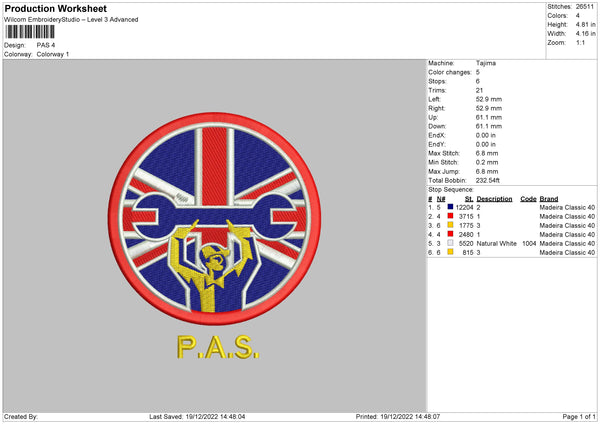Select the Natural White swatch in row 5
This screenshot has width=600, height=424.
pyautogui.click(x=450, y=243)
